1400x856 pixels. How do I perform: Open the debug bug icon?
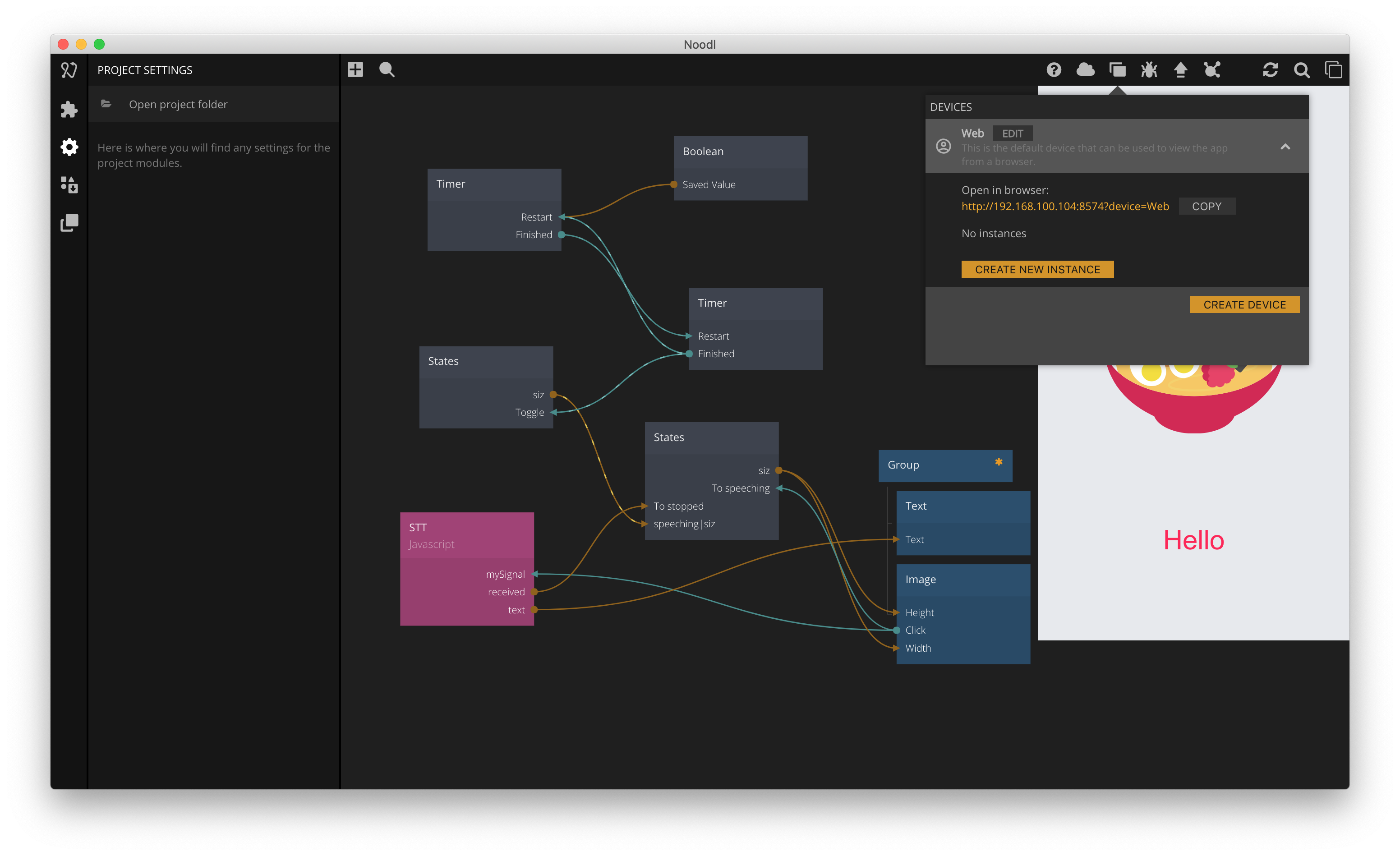point(1148,70)
